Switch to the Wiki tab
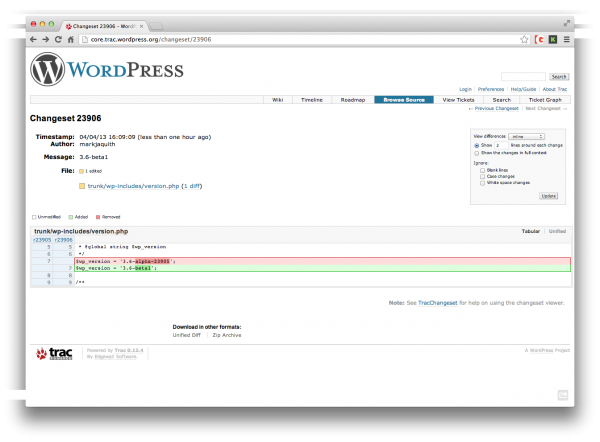Image resolution: width=600 pixels, height=442 pixels. pos(277,100)
